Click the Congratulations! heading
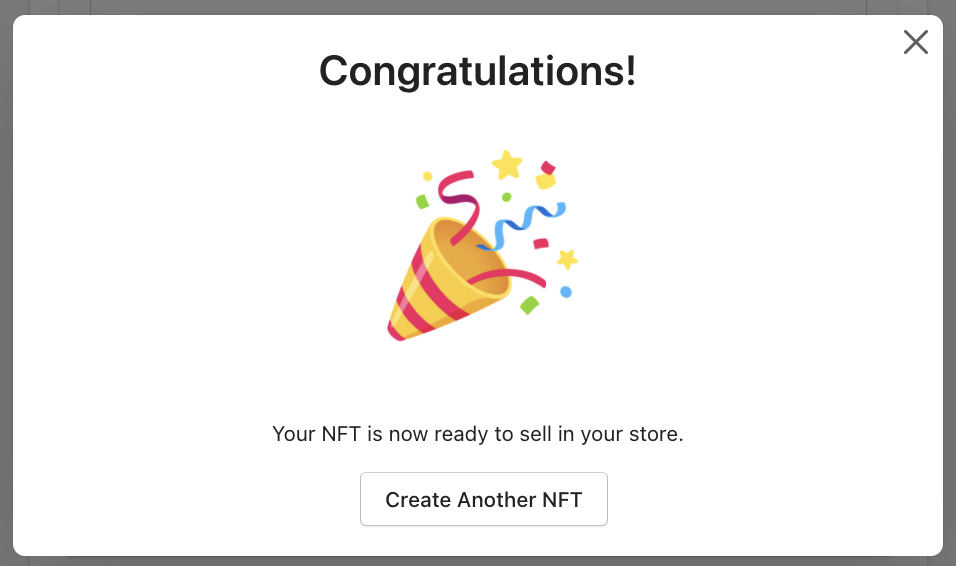This screenshot has width=956, height=566. click(x=477, y=70)
